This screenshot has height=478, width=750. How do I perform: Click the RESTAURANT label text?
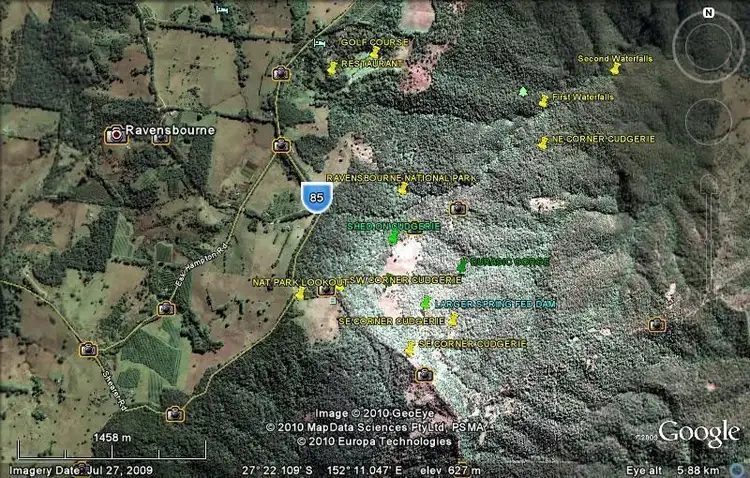[372, 63]
